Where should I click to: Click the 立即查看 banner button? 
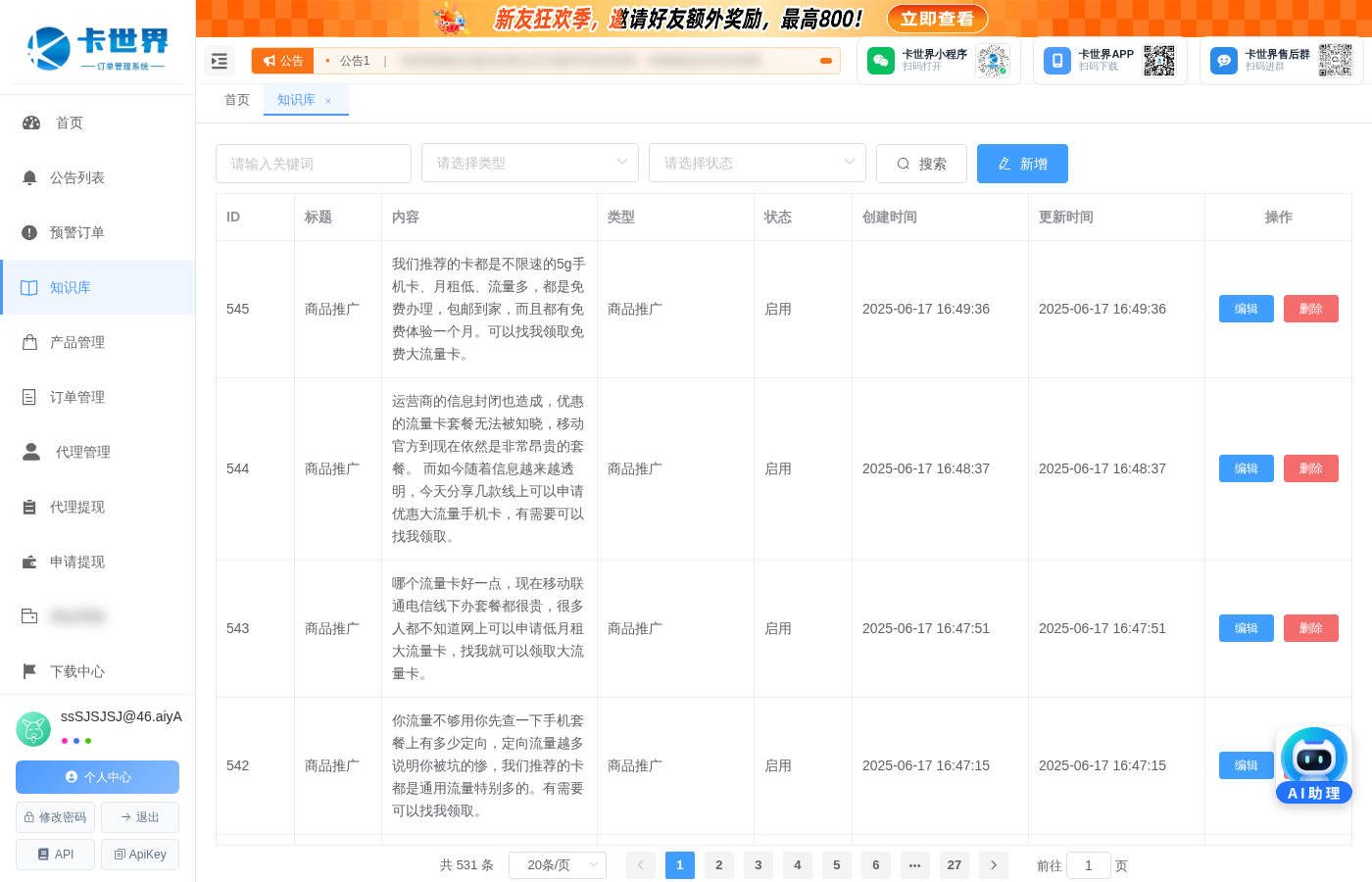click(938, 19)
